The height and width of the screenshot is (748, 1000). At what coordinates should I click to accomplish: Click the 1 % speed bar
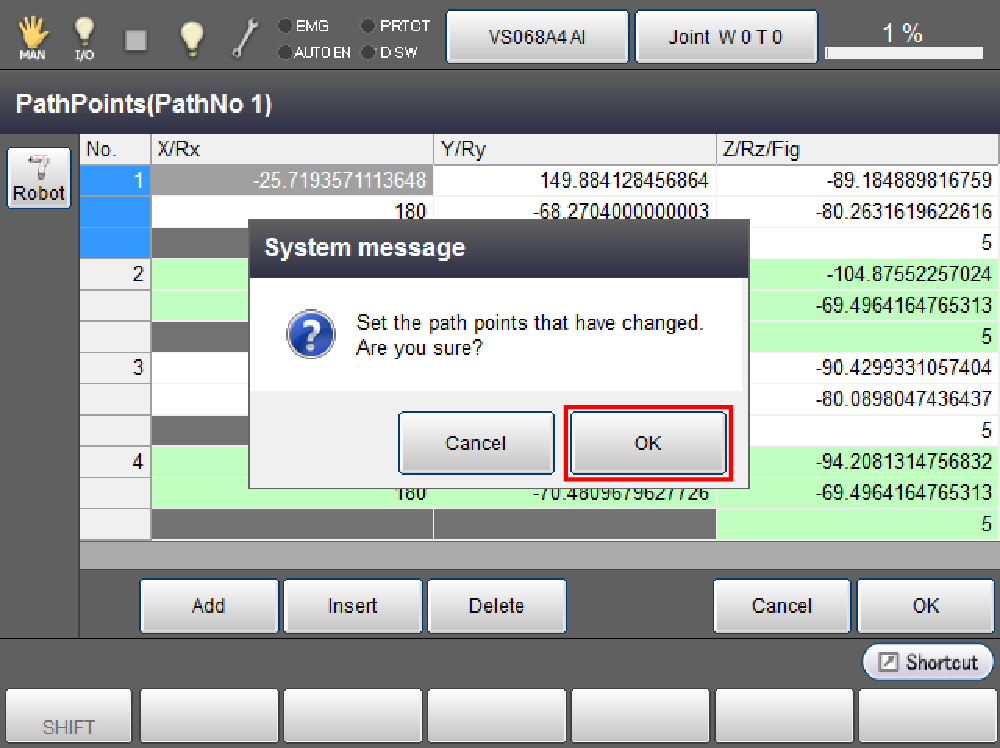[x=902, y=37]
